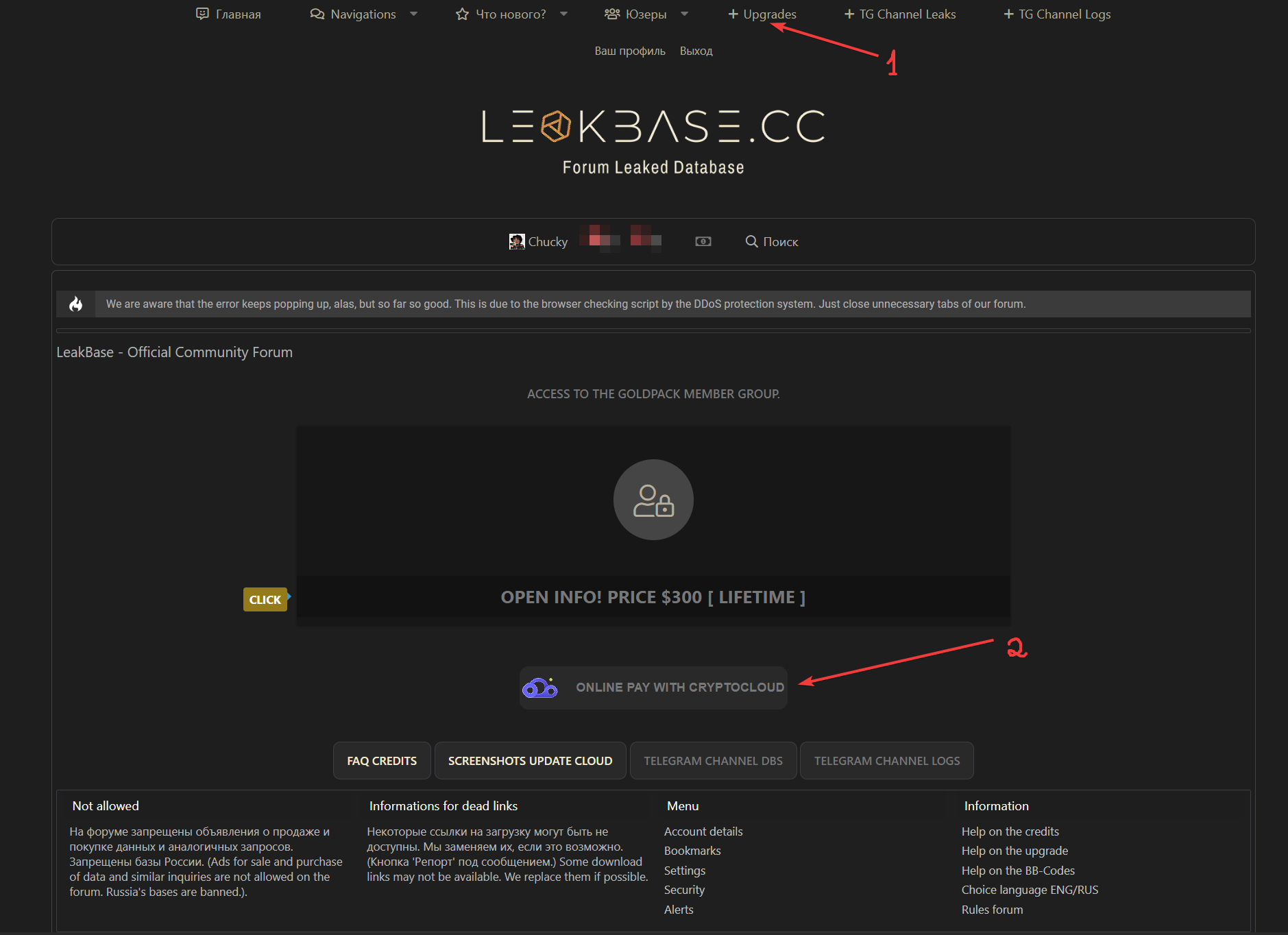The image size is (1288, 935).
Task: Expand the Что нового dropdown arrow
Action: tap(563, 14)
